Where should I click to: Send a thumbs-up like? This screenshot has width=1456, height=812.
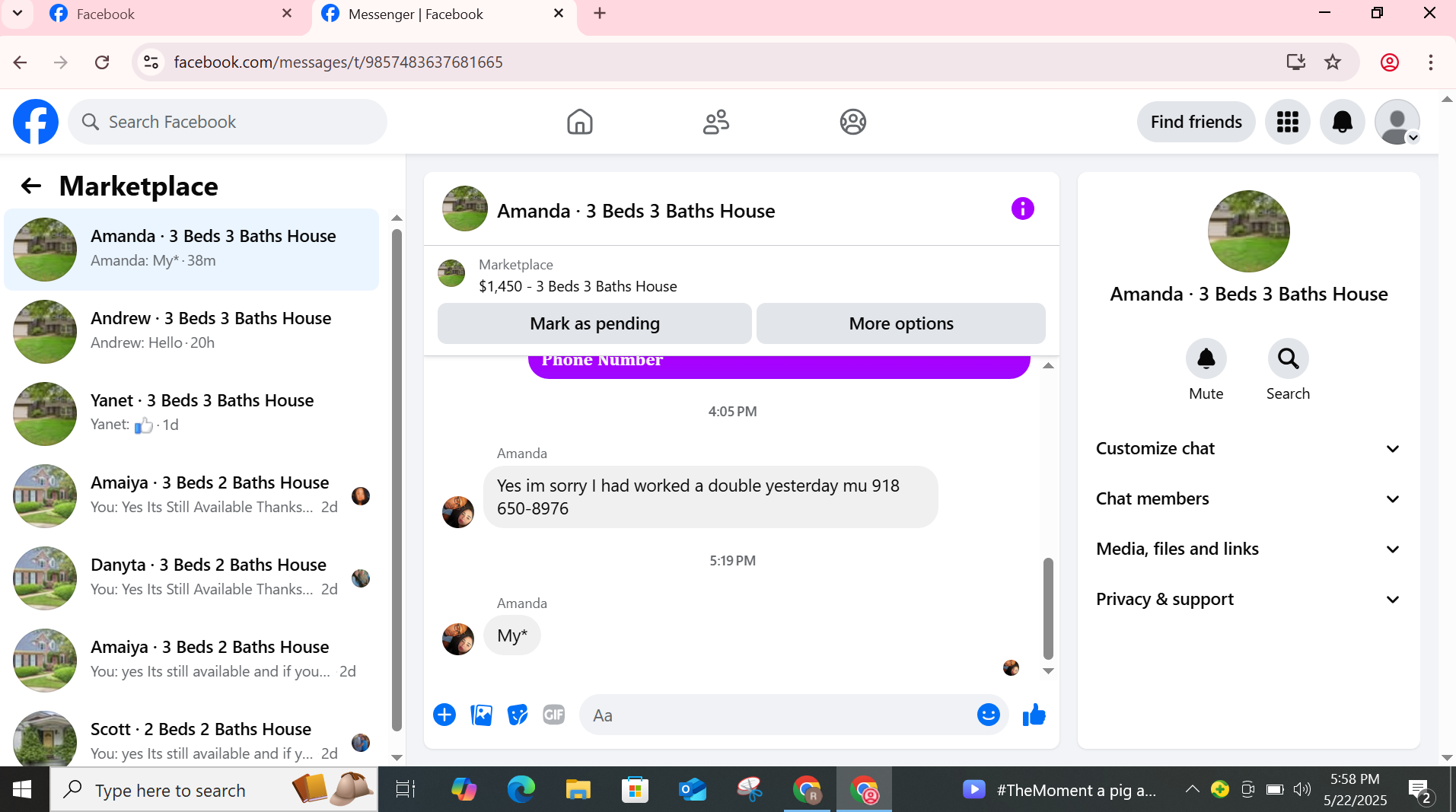click(1034, 715)
